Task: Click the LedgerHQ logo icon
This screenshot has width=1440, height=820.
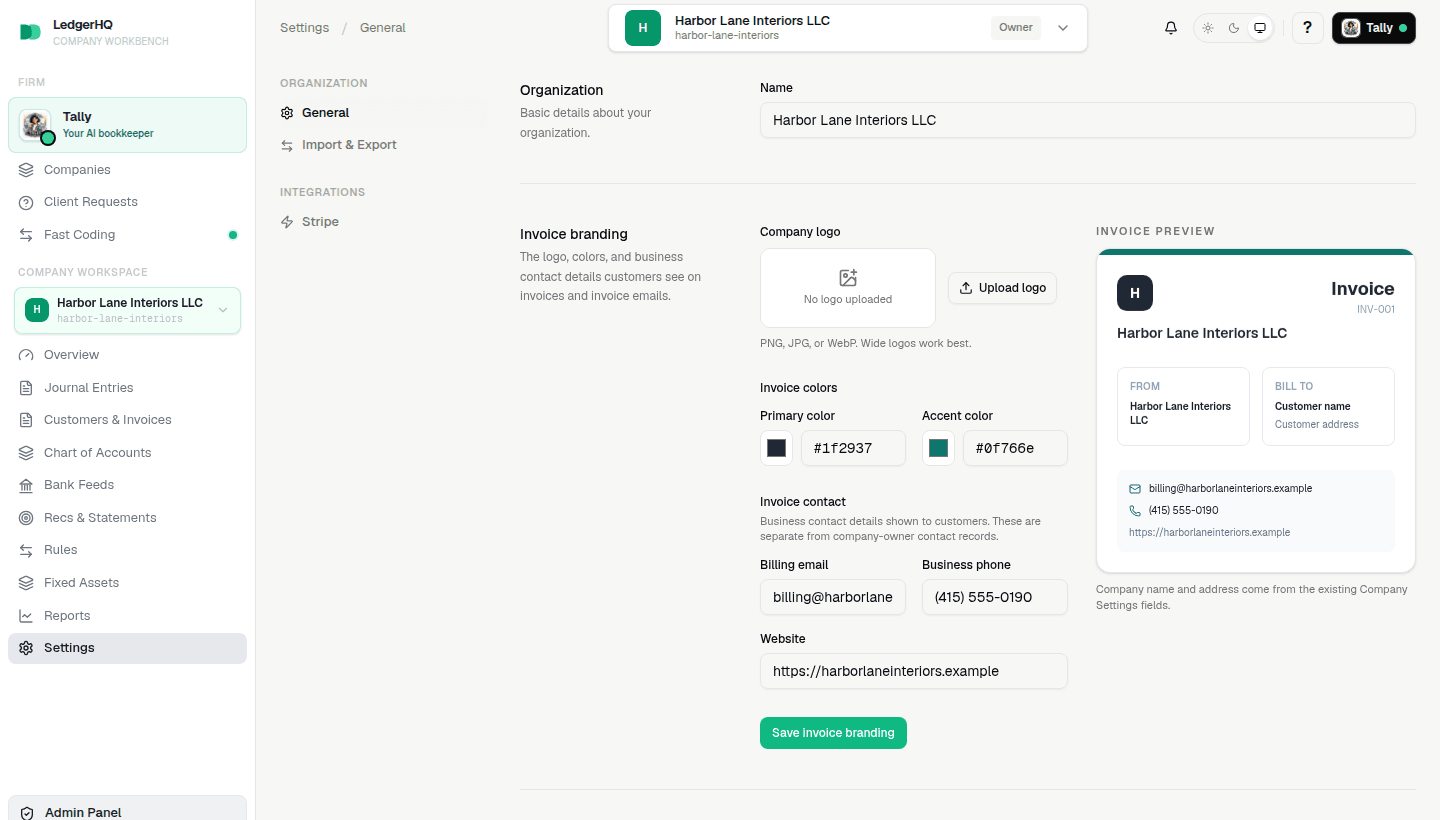Action: pos(30,32)
